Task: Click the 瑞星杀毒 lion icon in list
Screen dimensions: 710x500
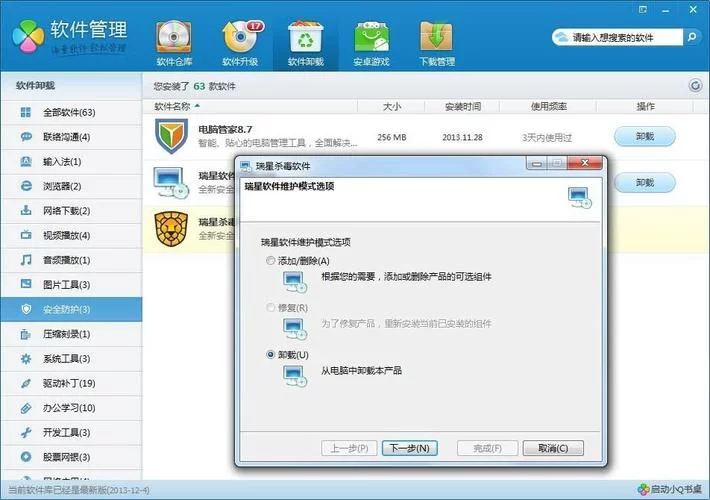Action: tap(171, 229)
